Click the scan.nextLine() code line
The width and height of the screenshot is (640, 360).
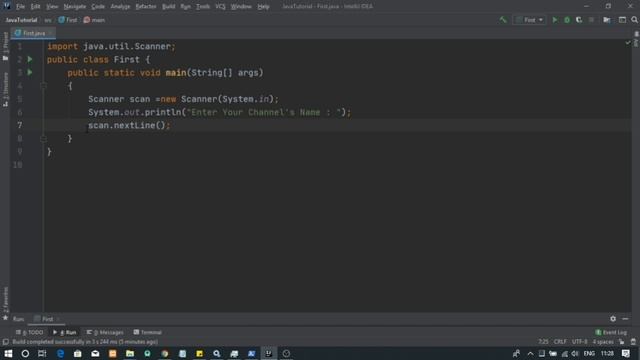[x=129, y=125]
